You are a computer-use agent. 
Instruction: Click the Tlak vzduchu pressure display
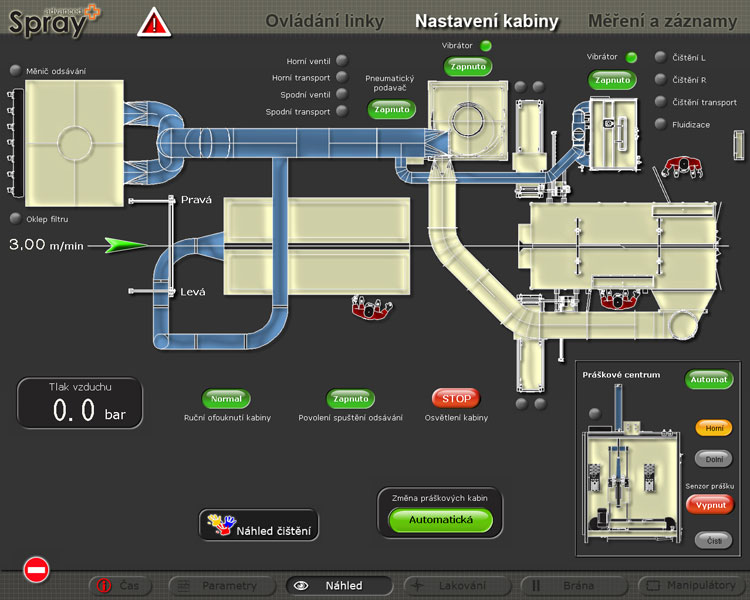point(79,403)
